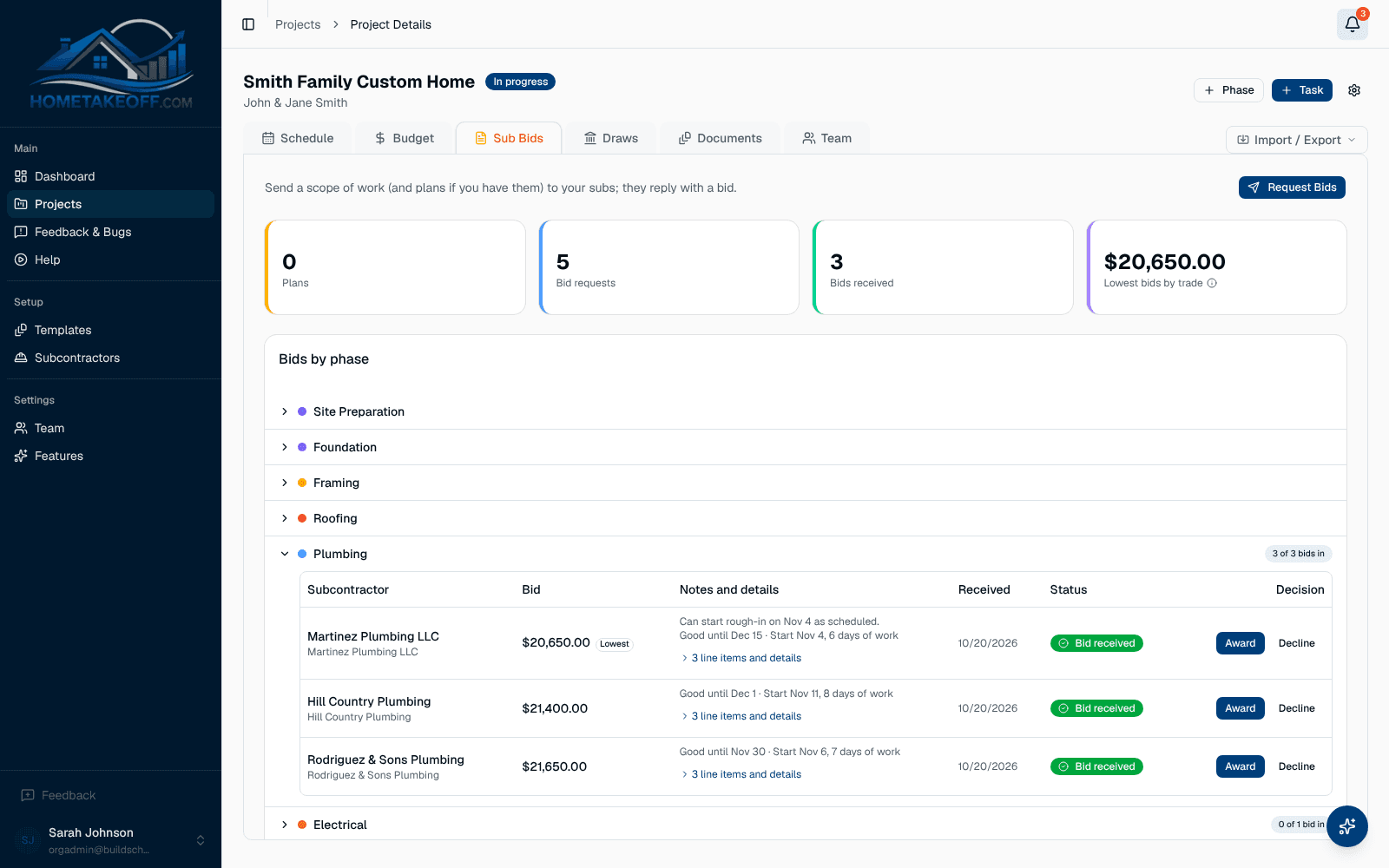Add a new Task
This screenshot has height=868, width=1389.
(x=1302, y=90)
